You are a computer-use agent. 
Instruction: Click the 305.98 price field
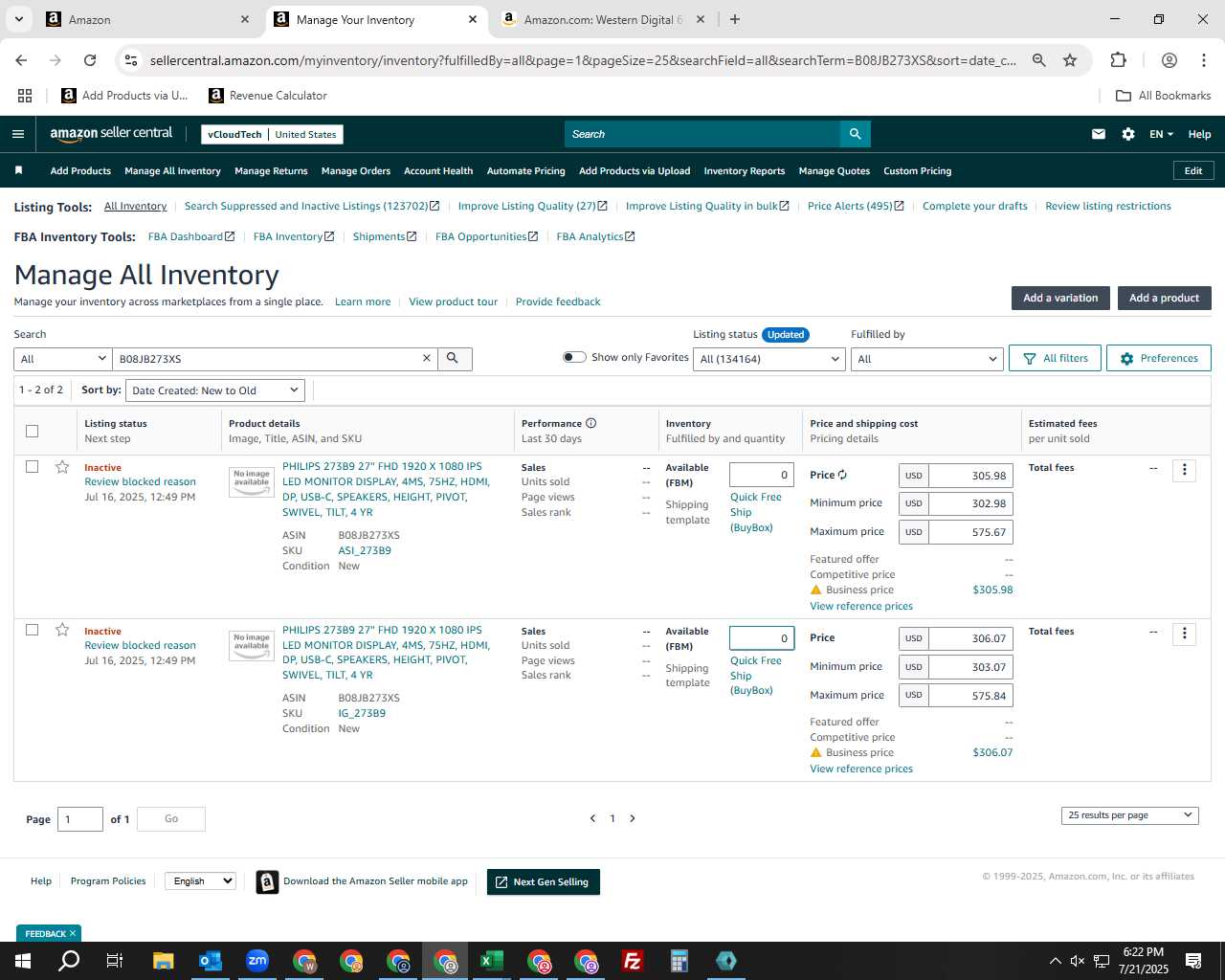970,476
